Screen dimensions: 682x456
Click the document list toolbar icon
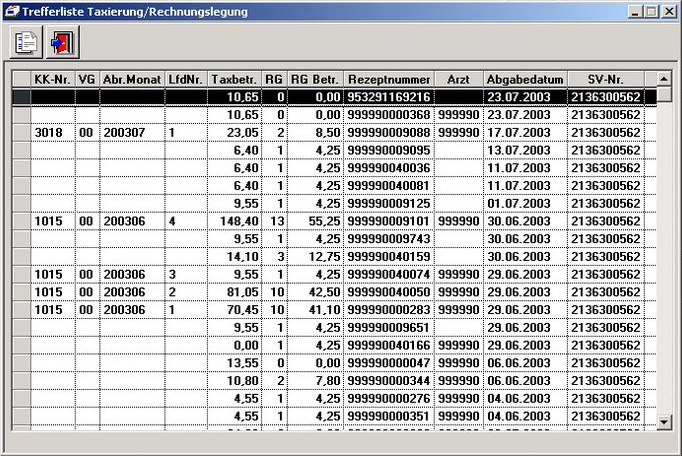pos(24,43)
